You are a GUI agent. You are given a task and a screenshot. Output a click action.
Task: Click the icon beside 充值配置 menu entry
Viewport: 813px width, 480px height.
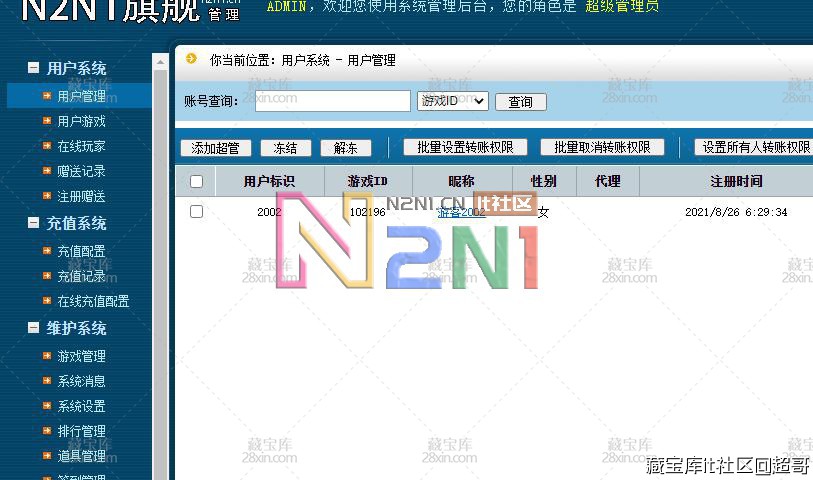point(47,251)
